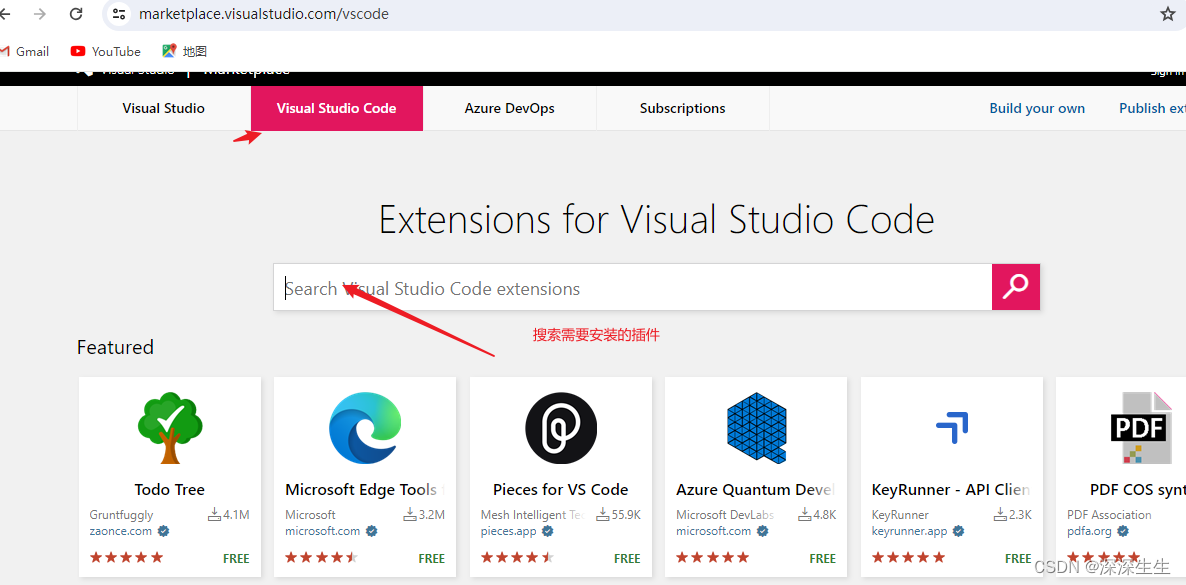Screen dimensions: 1186x585
Task: Click the Microsoft Edge Tools logo
Action: pyautogui.click(x=364, y=428)
